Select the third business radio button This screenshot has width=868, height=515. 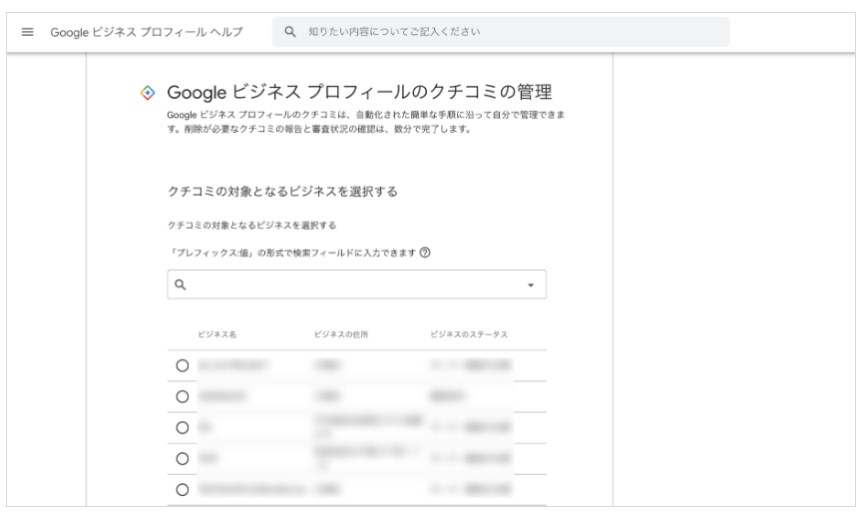coord(182,428)
